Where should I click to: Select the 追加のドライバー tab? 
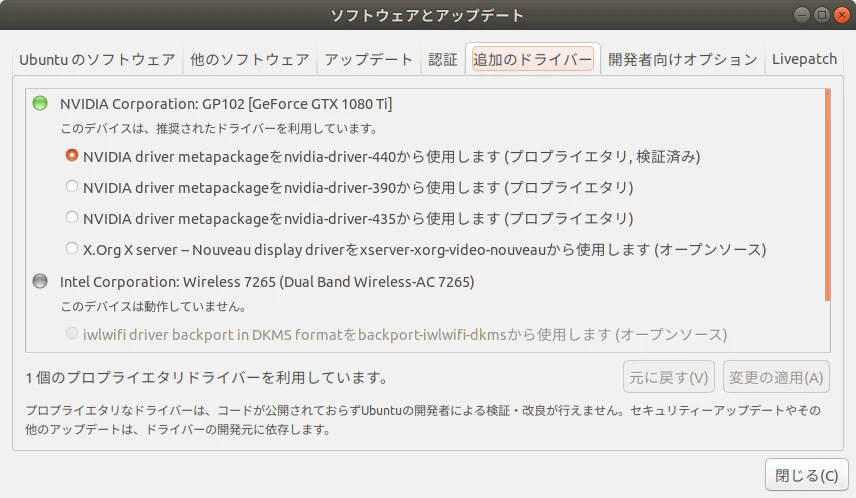tap(533, 58)
